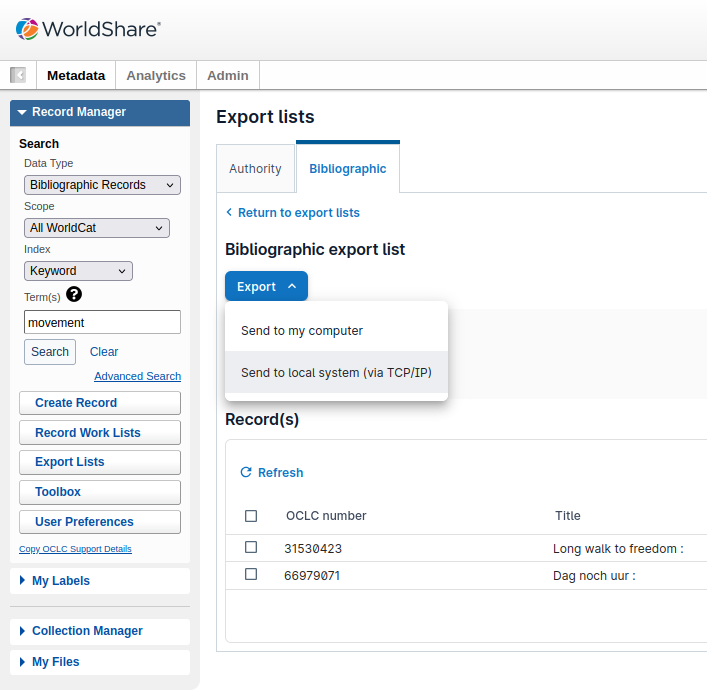Viewport: 707px width, 692px height.
Task: Open the Toolbox button
Action: click(100, 492)
